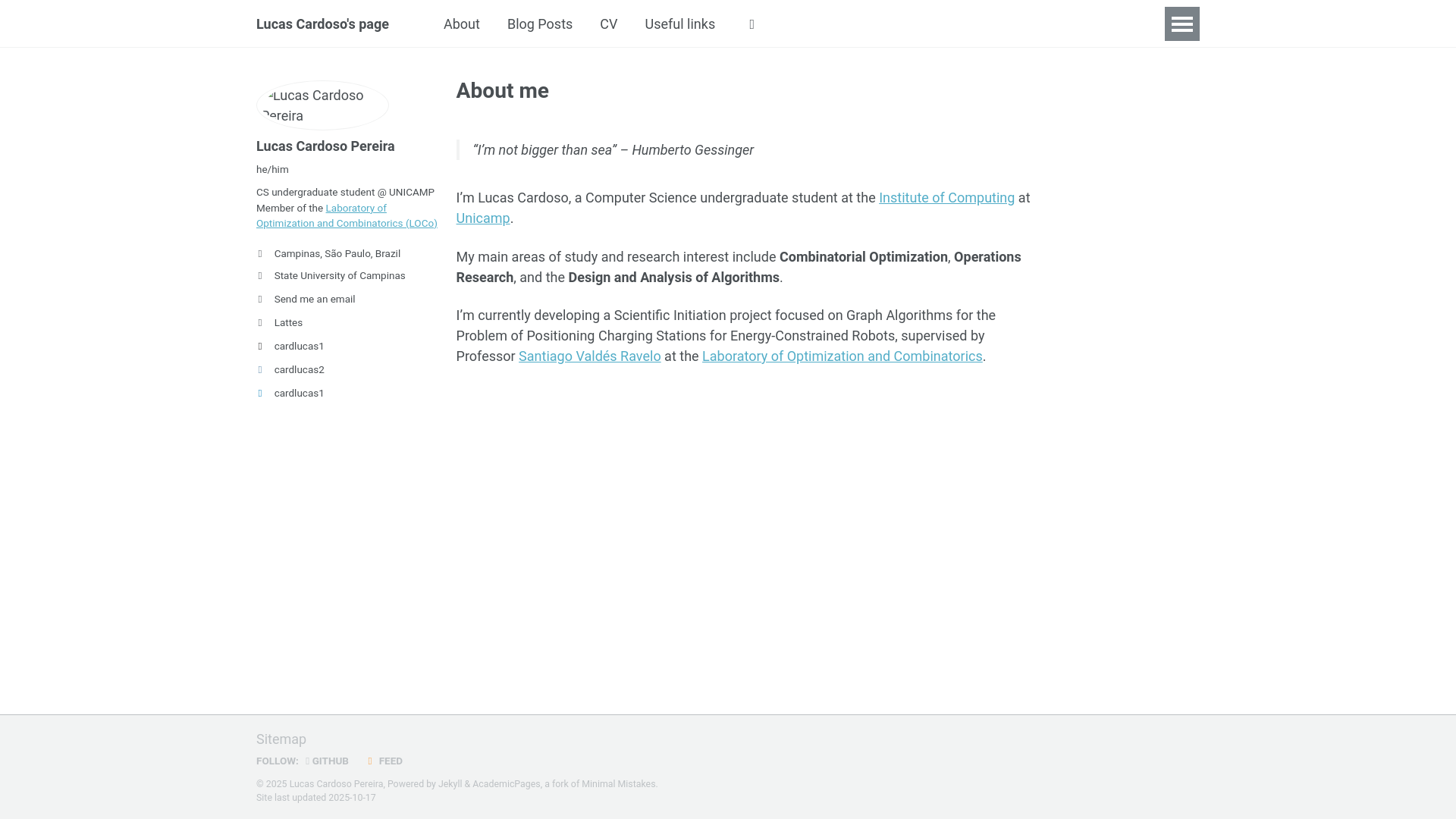This screenshot has width=1456, height=819.
Task: Click the icon beside State University of Campinas
Action: click(260, 276)
